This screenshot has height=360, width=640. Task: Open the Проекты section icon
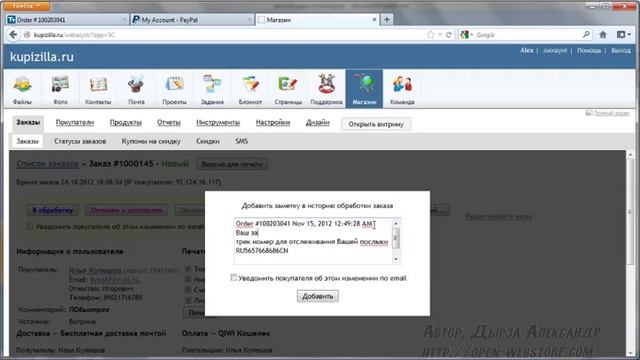pos(174,89)
